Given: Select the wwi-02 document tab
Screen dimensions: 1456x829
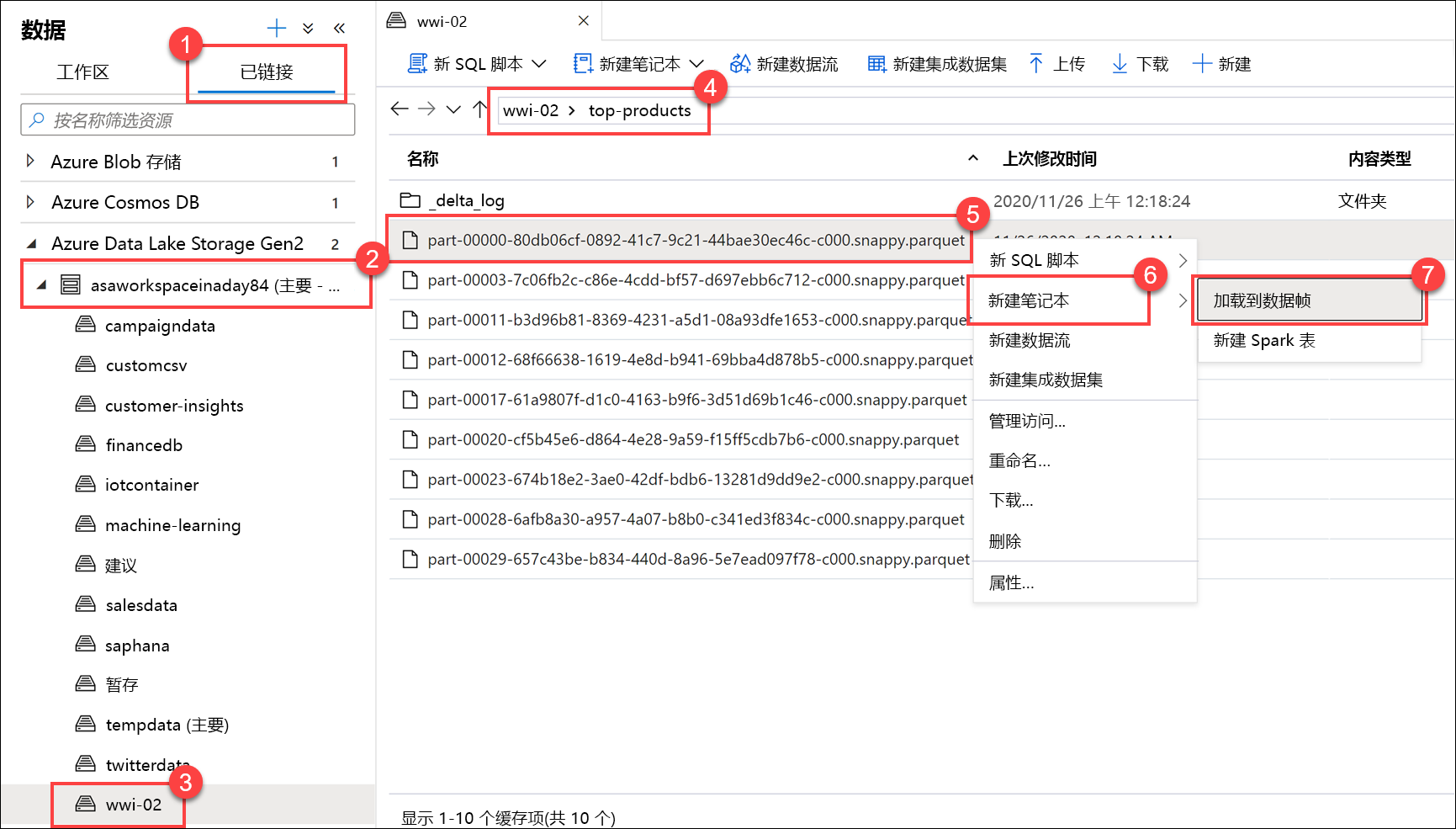Looking at the screenshot, I should pyautogui.click(x=442, y=21).
